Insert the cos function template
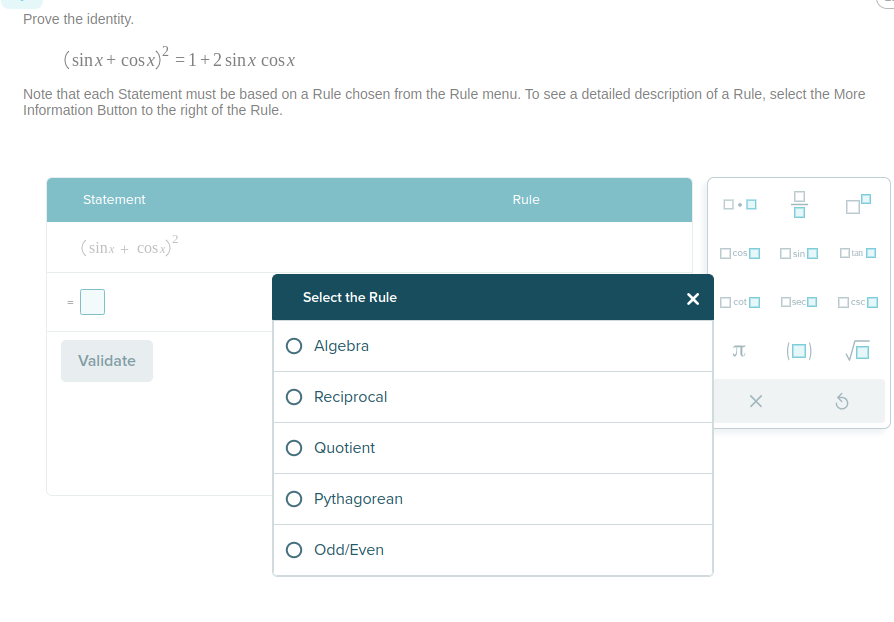 pyautogui.click(x=740, y=252)
